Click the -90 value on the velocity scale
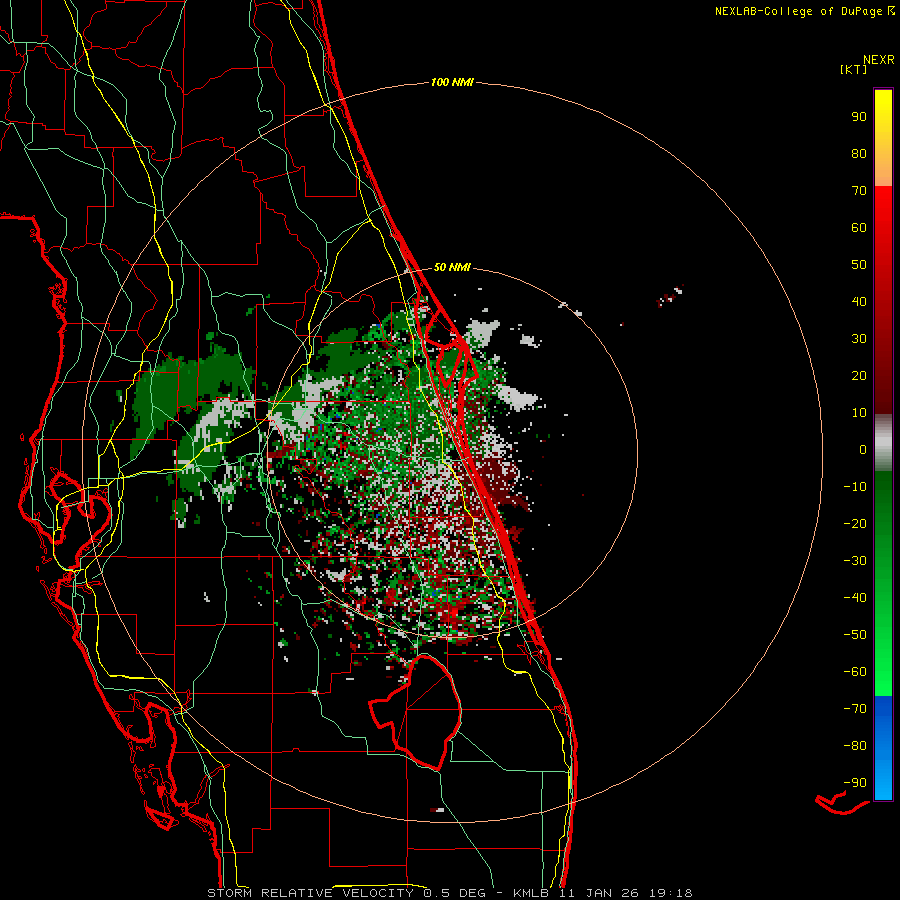This screenshot has width=900, height=900. pyautogui.click(x=855, y=783)
